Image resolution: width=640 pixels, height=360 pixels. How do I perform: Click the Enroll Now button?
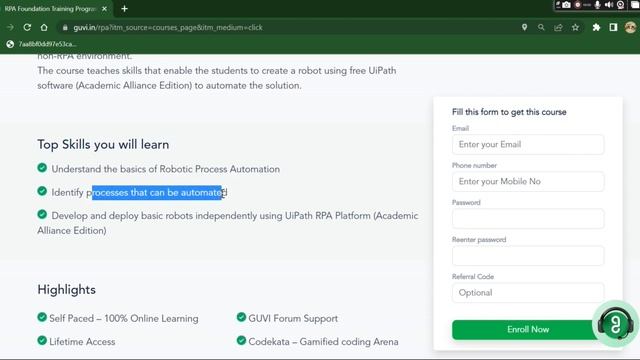click(x=528, y=329)
